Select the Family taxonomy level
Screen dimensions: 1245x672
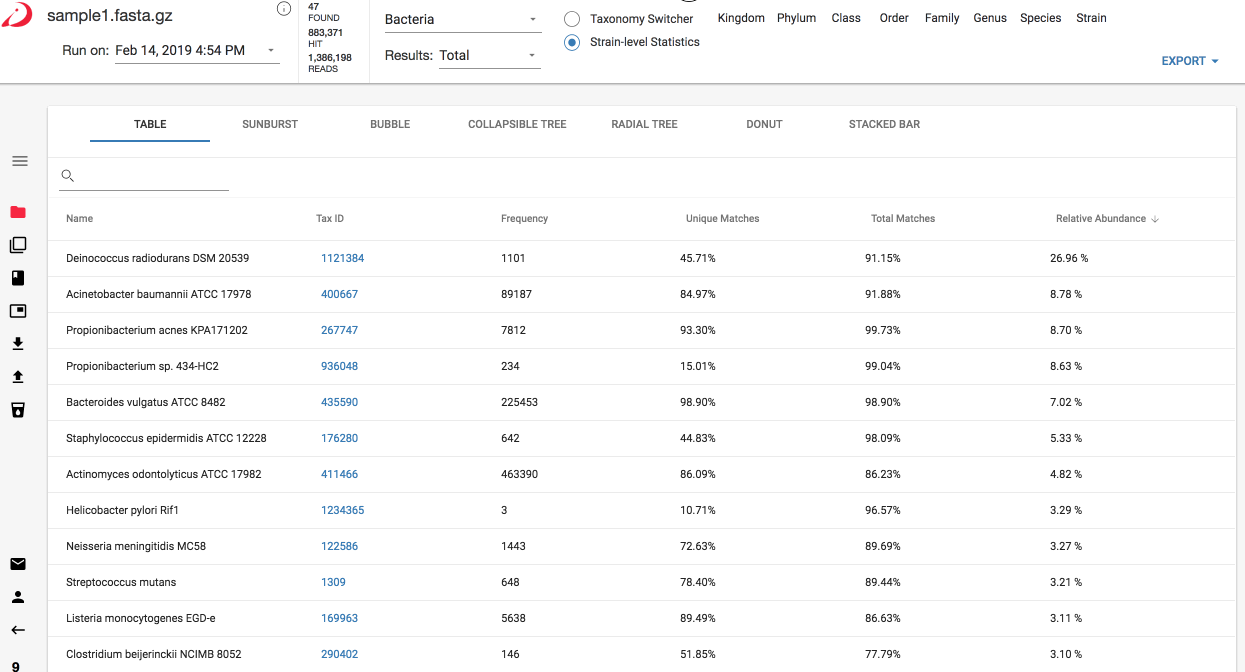[942, 18]
